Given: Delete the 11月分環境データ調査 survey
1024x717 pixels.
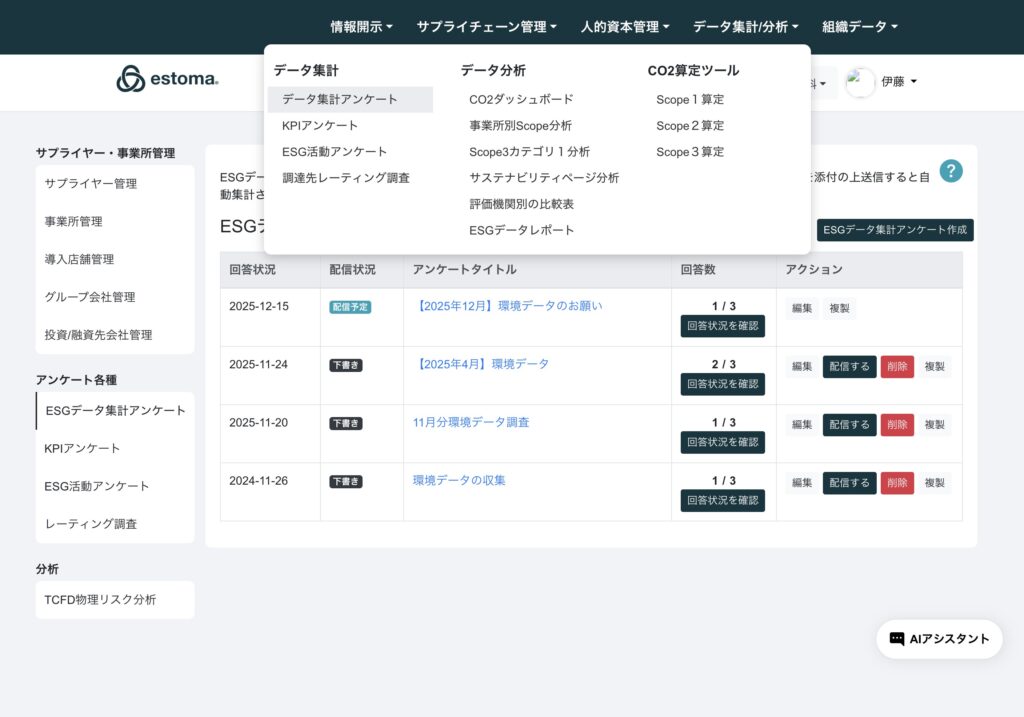Looking at the screenshot, I should 897,425.
